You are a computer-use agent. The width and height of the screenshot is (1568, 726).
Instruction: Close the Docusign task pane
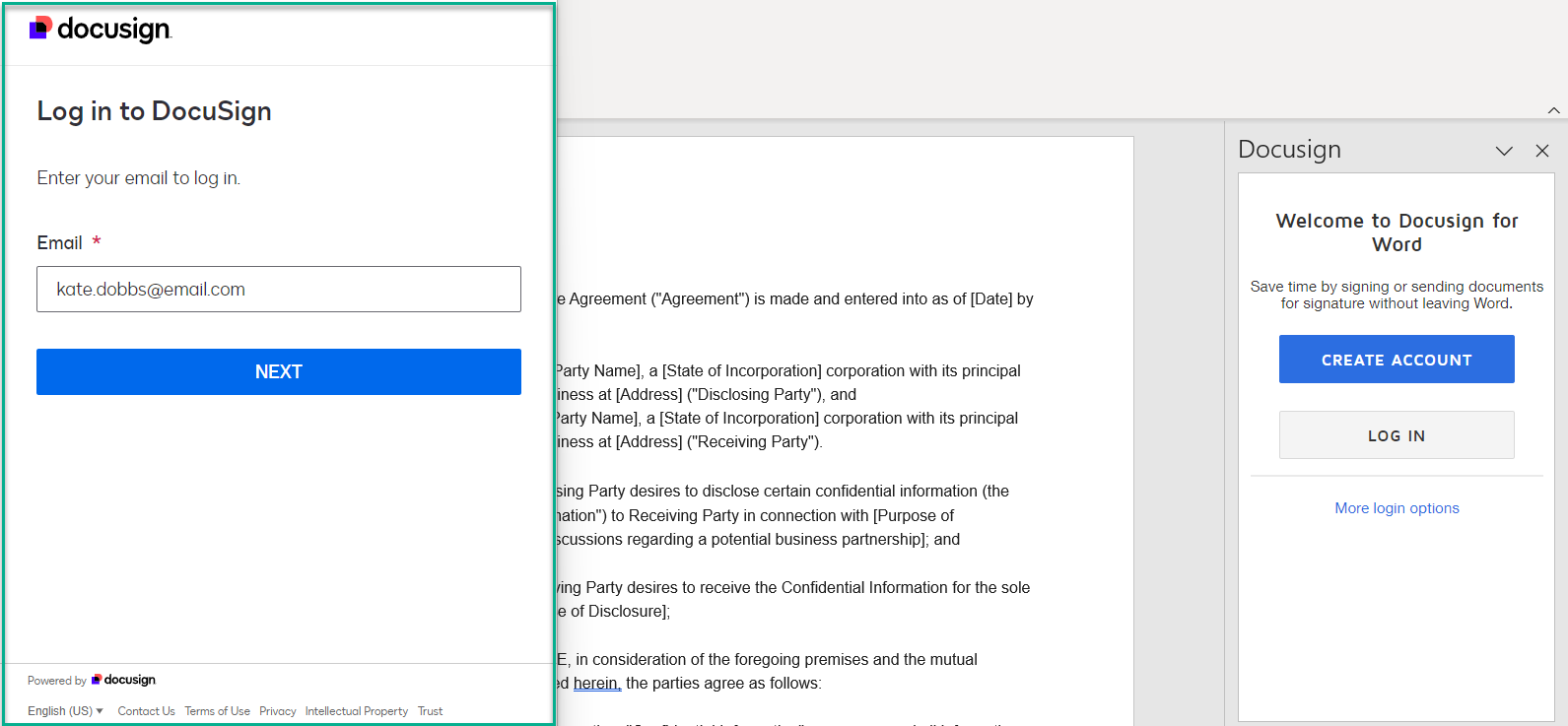pyautogui.click(x=1541, y=151)
